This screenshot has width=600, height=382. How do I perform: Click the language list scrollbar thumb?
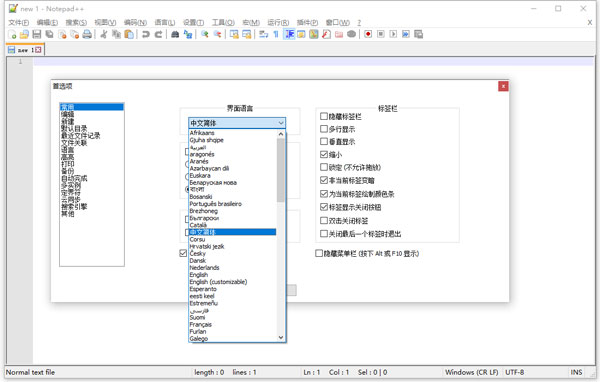281,170
